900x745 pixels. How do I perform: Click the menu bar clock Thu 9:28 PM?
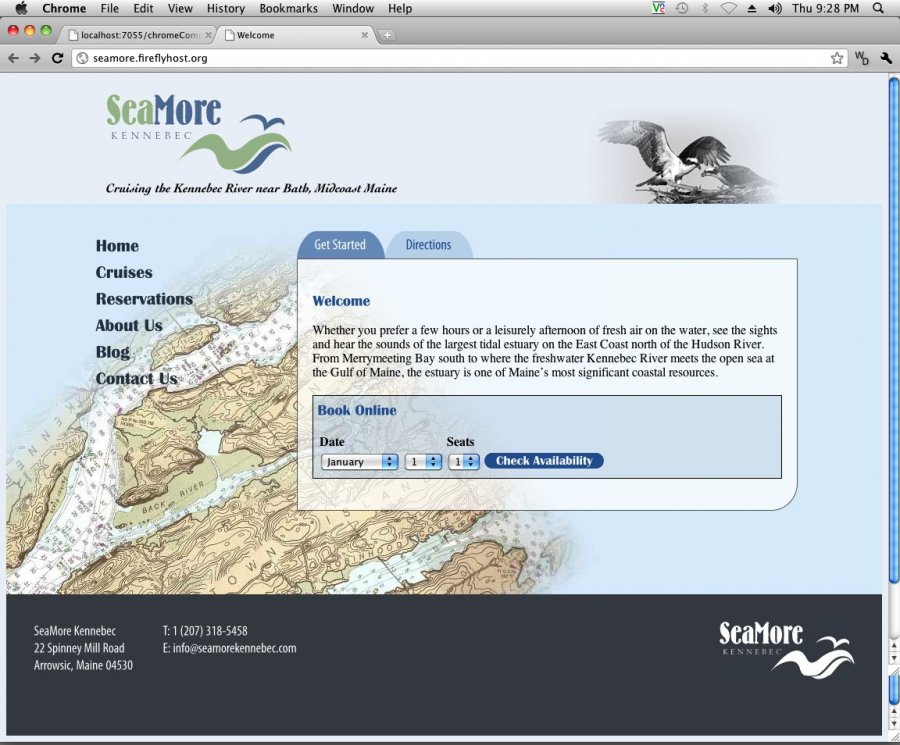tap(825, 8)
